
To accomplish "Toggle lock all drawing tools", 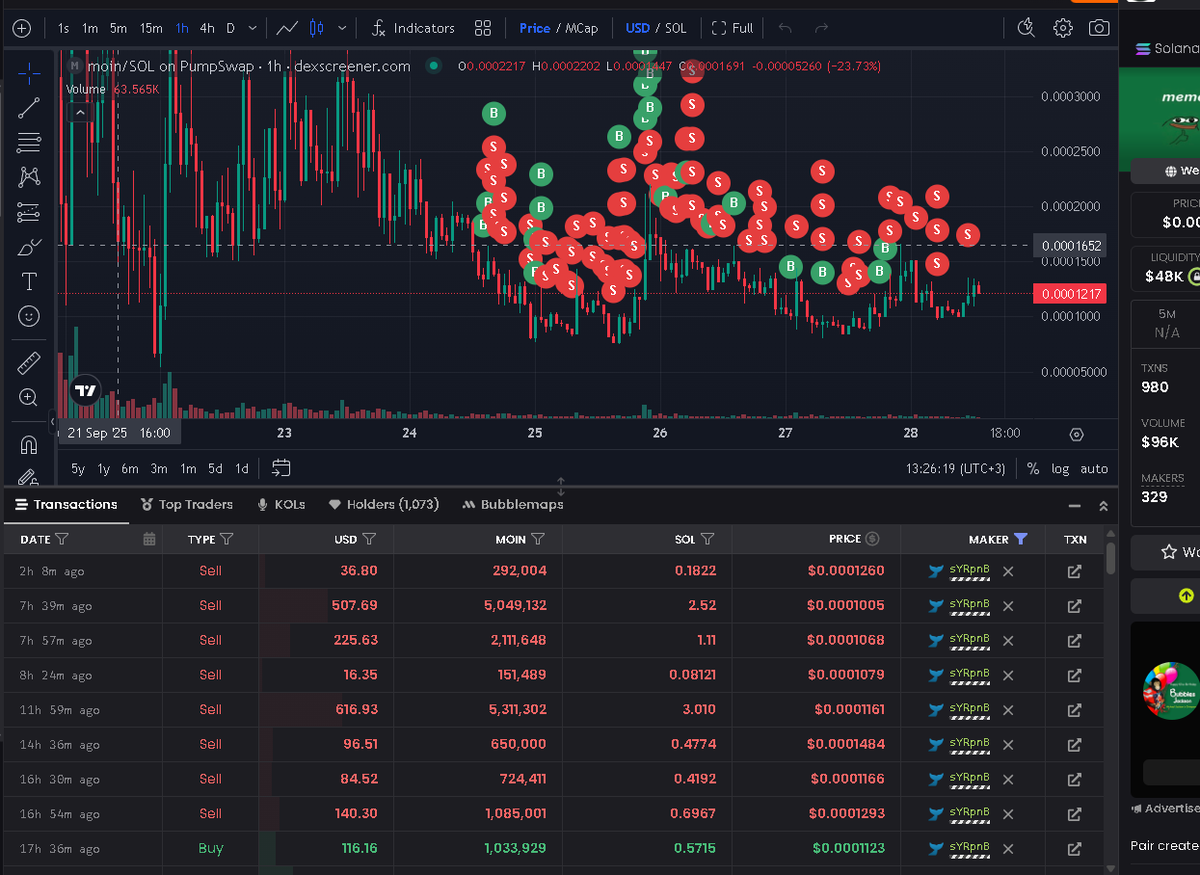I will 29,477.
